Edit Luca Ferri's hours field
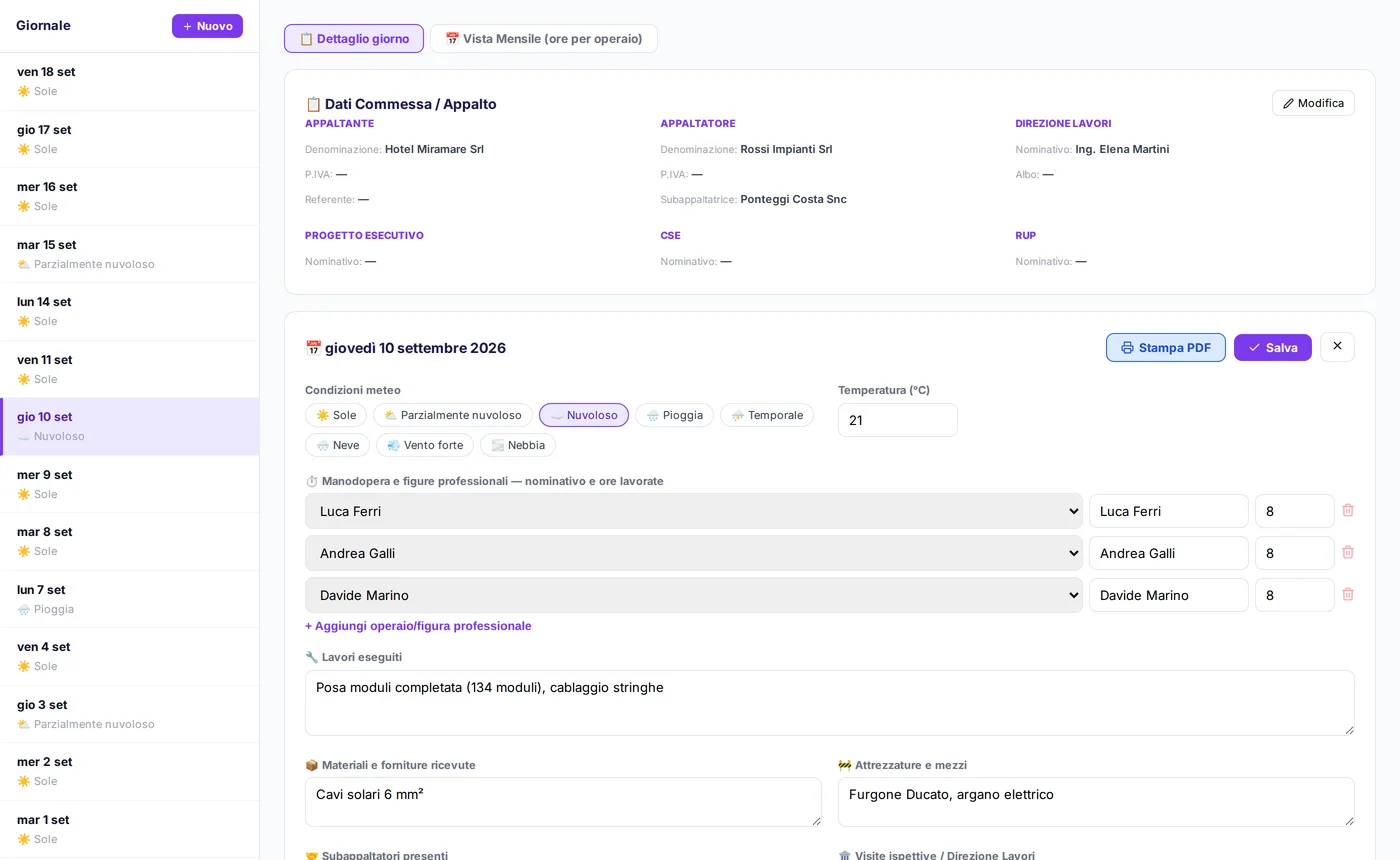This screenshot has height=860, width=1400. coord(1295,511)
